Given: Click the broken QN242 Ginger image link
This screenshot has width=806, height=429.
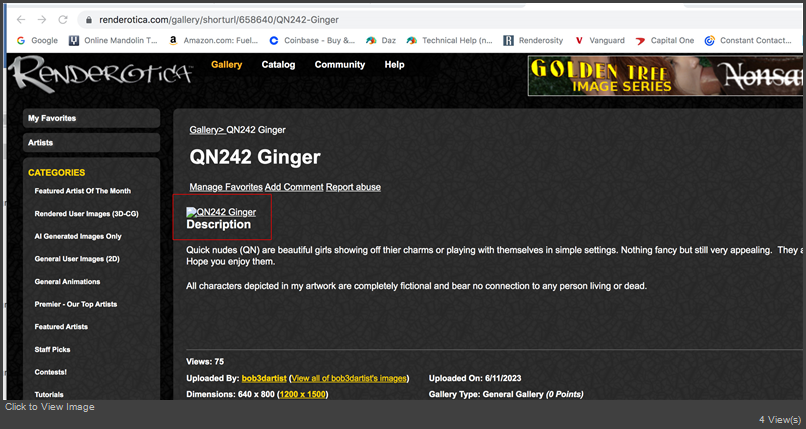Looking at the screenshot, I should click(x=221, y=212).
